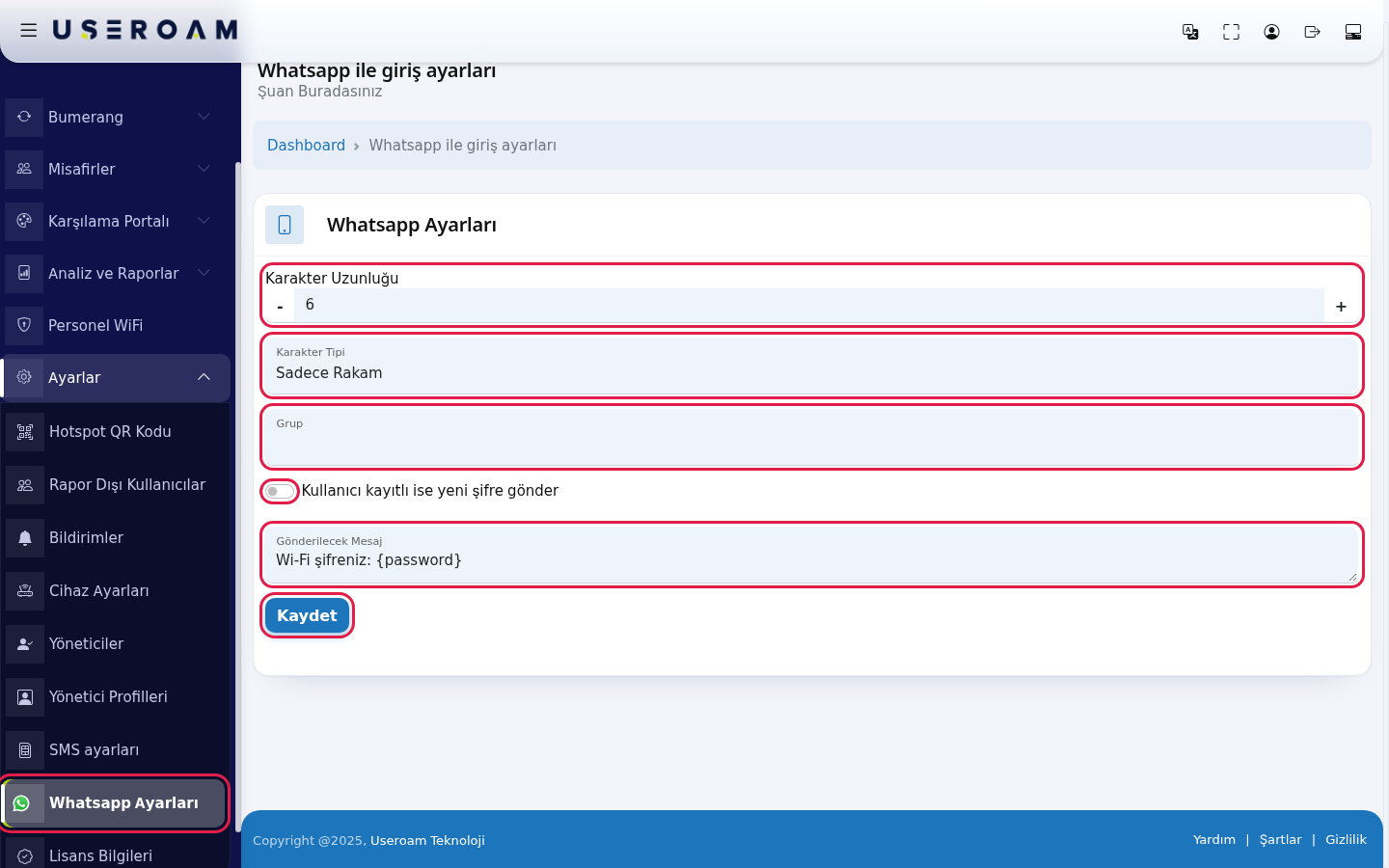Open the Useroam Teknoloji footer link
Image resolution: width=1389 pixels, height=868 pixels.
coord(427,841)
